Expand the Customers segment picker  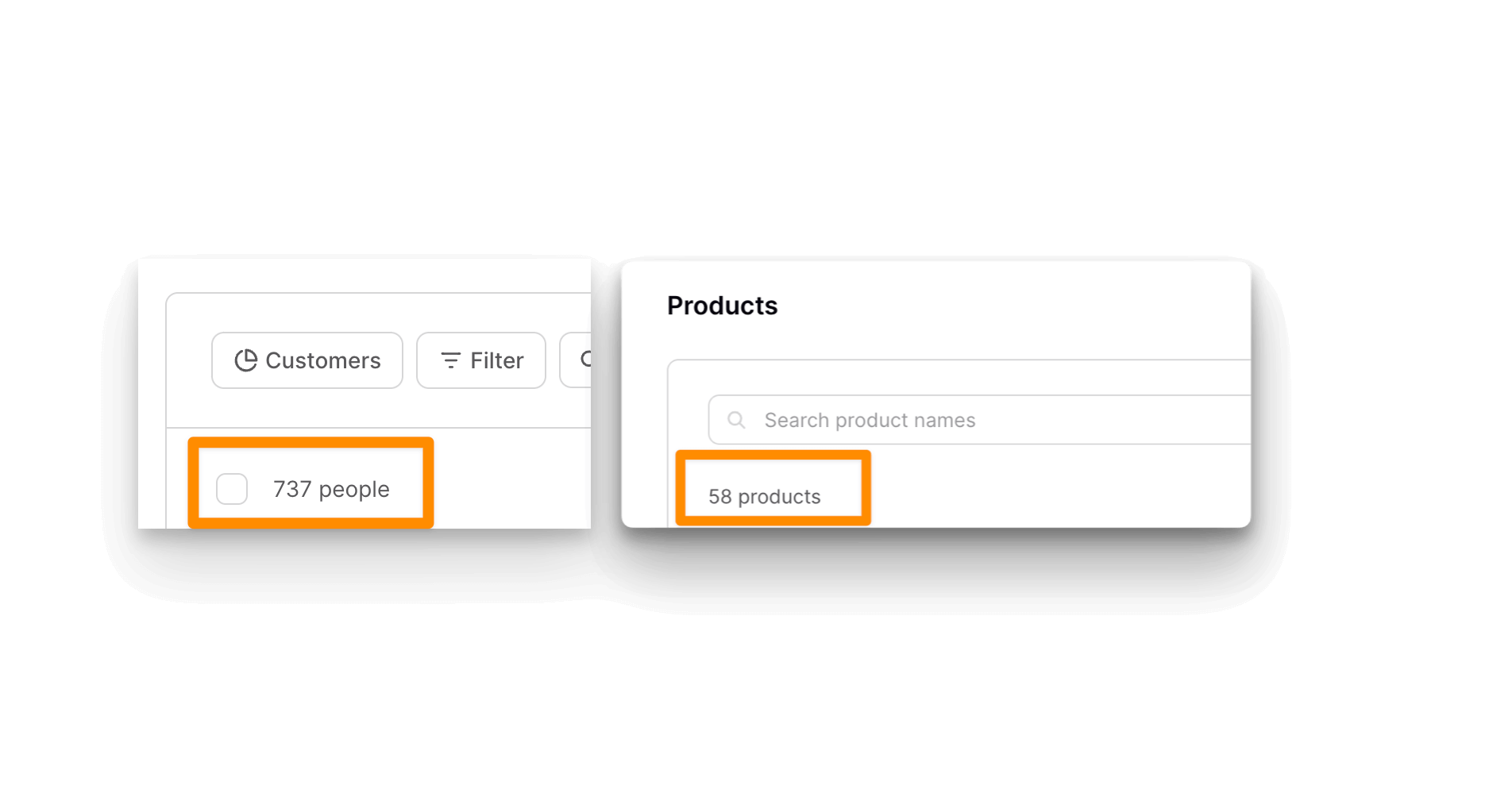point(307,360)
